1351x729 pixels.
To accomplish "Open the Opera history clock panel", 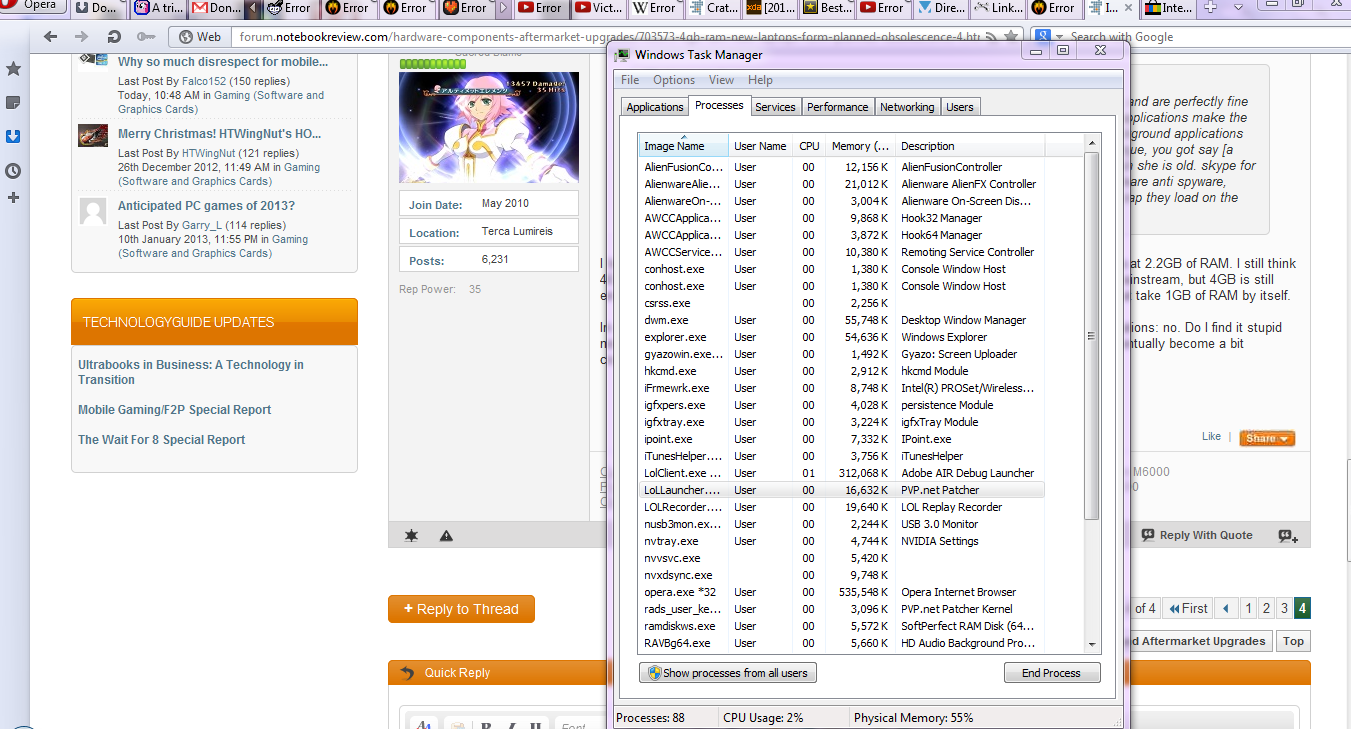I will point(14,171).
